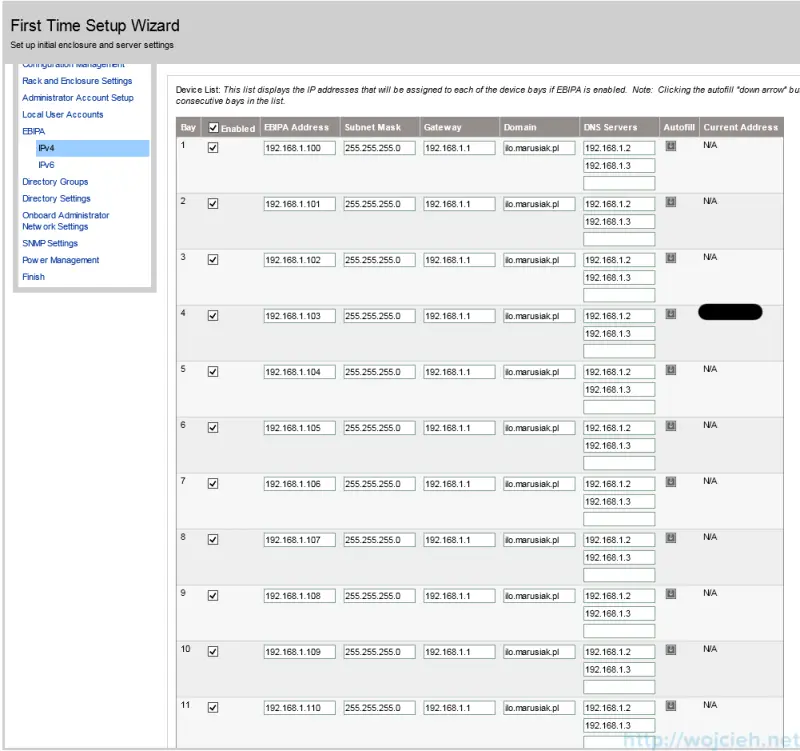Open the Power Management step
The width and height of the screenshot is (800, 751).
pyautogui.click(x=61, y=260)
